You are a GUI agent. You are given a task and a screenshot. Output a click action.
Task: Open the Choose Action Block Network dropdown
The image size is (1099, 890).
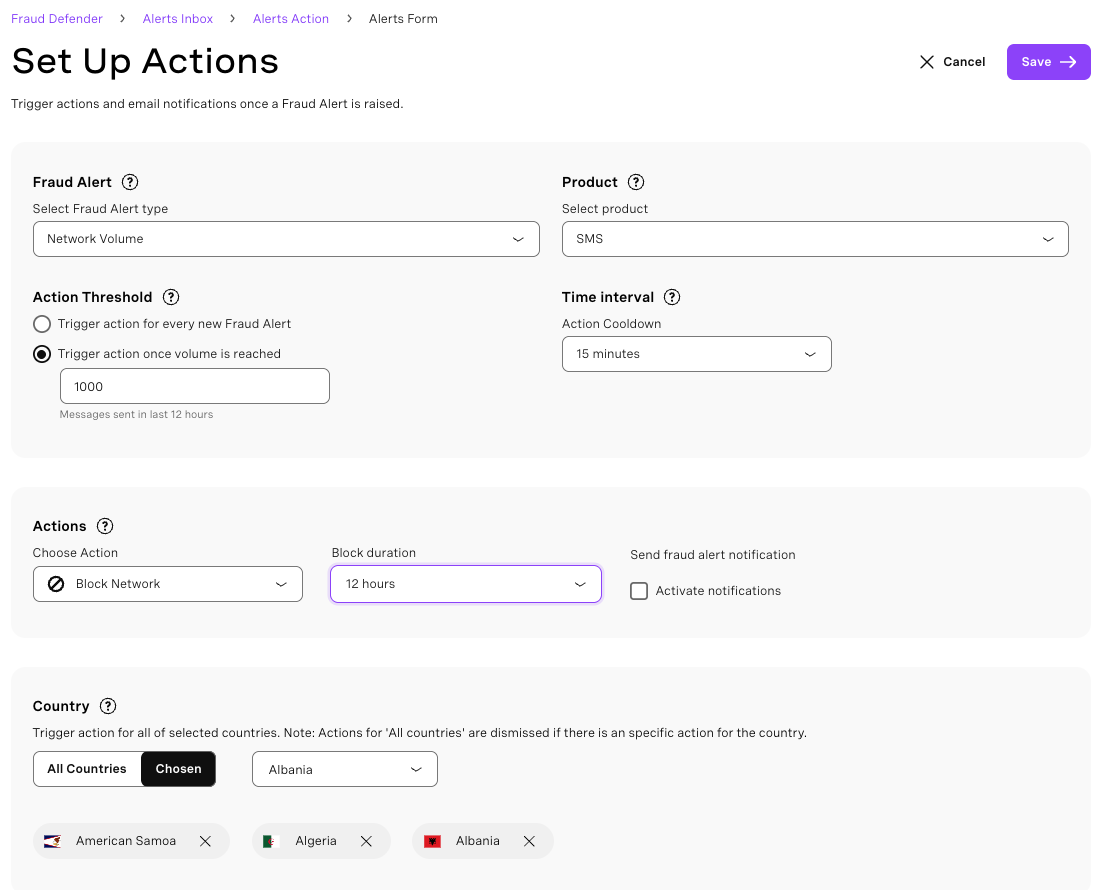click(168, 584)
